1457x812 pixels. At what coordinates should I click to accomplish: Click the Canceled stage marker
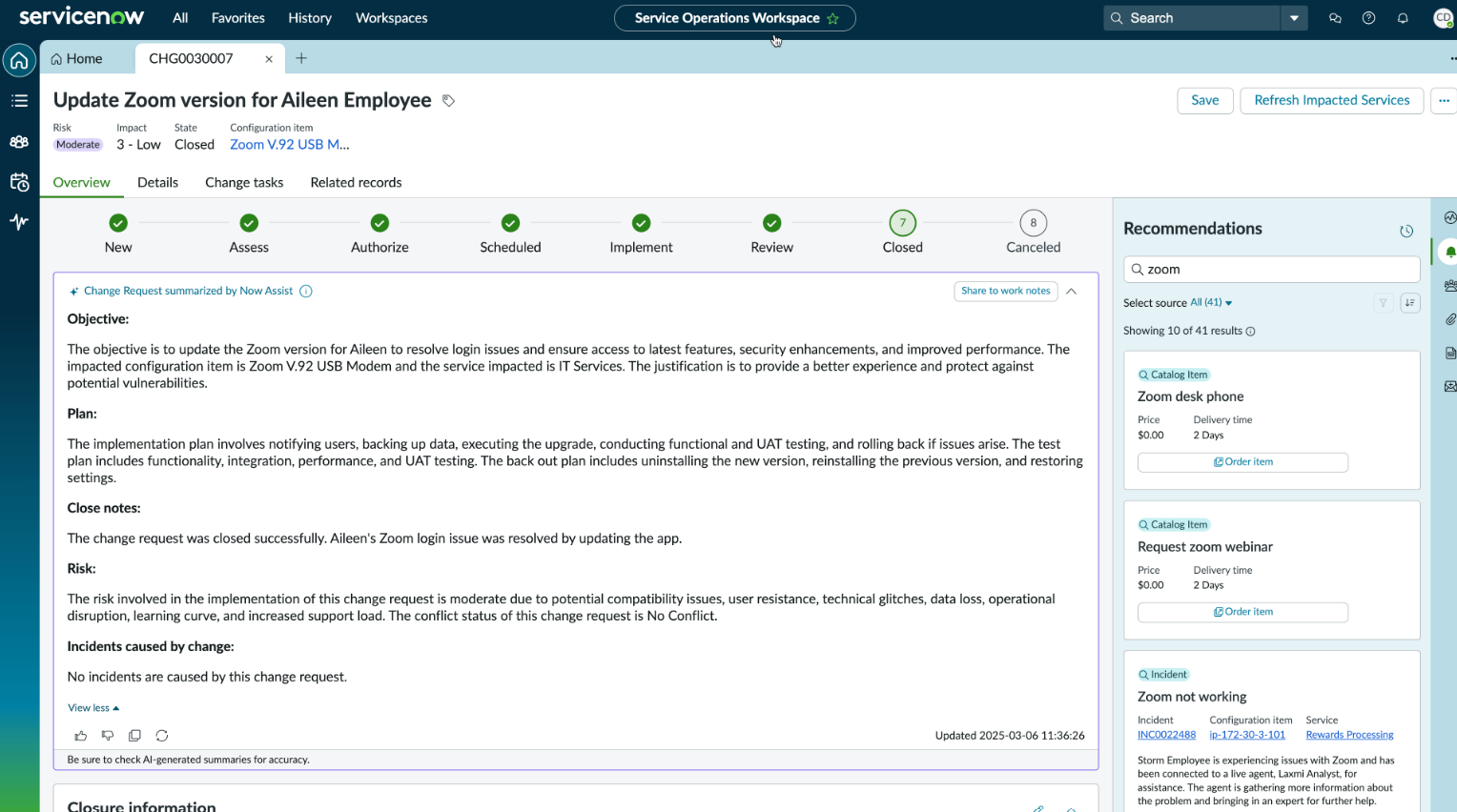coord(1034,223)
